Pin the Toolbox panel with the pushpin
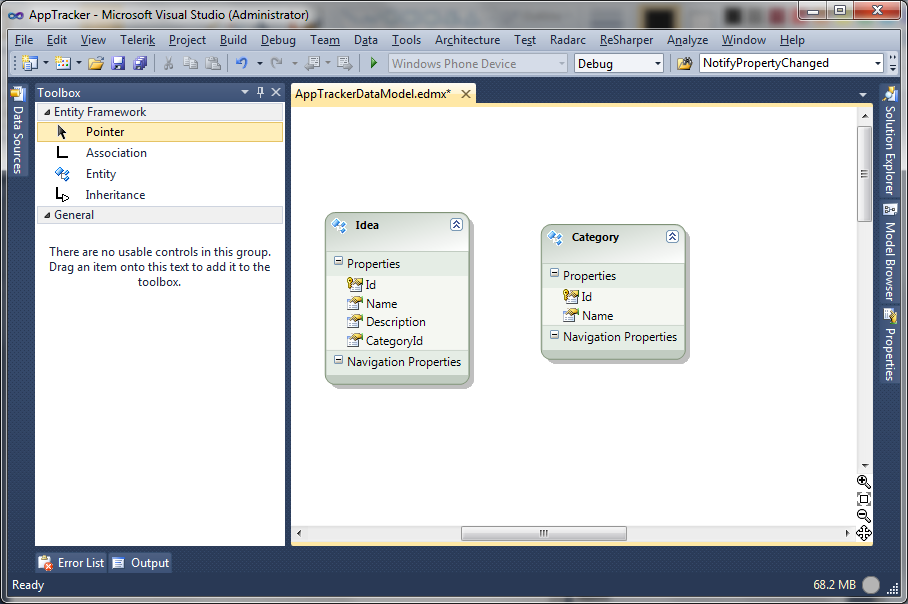 click(x=261, y=92)
